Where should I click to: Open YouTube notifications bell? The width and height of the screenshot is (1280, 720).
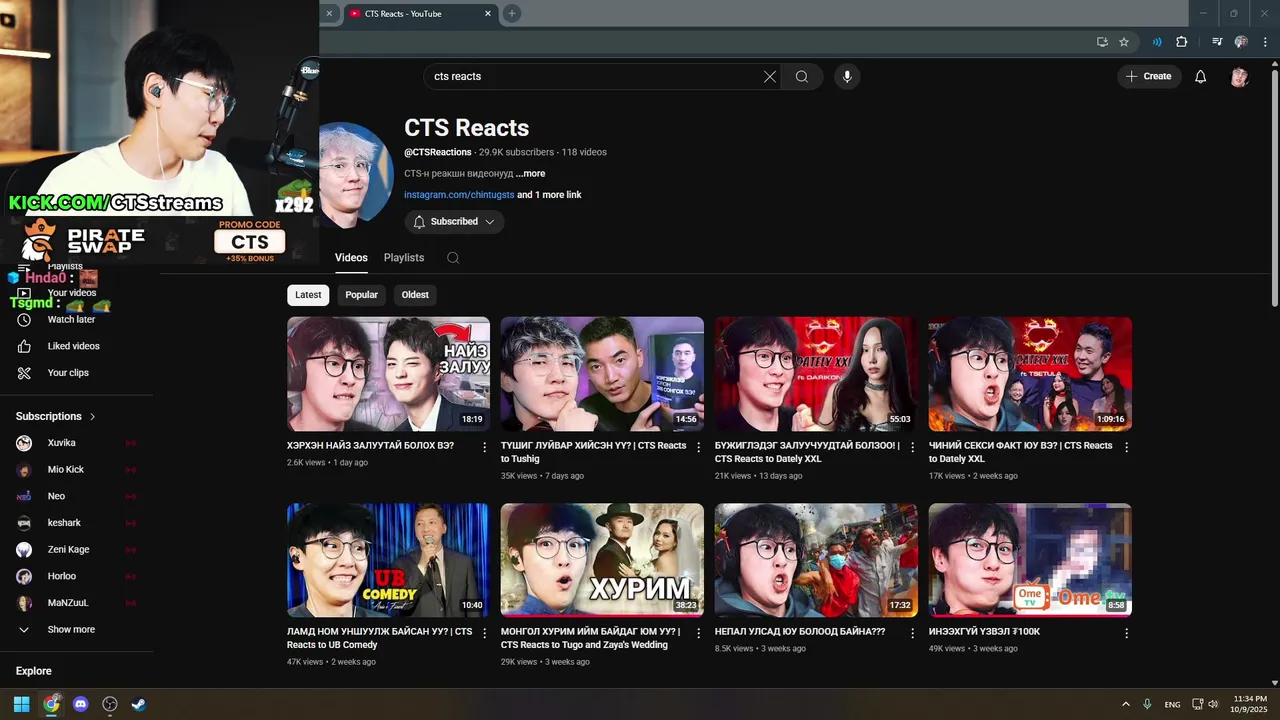[x=1201, y=76]
